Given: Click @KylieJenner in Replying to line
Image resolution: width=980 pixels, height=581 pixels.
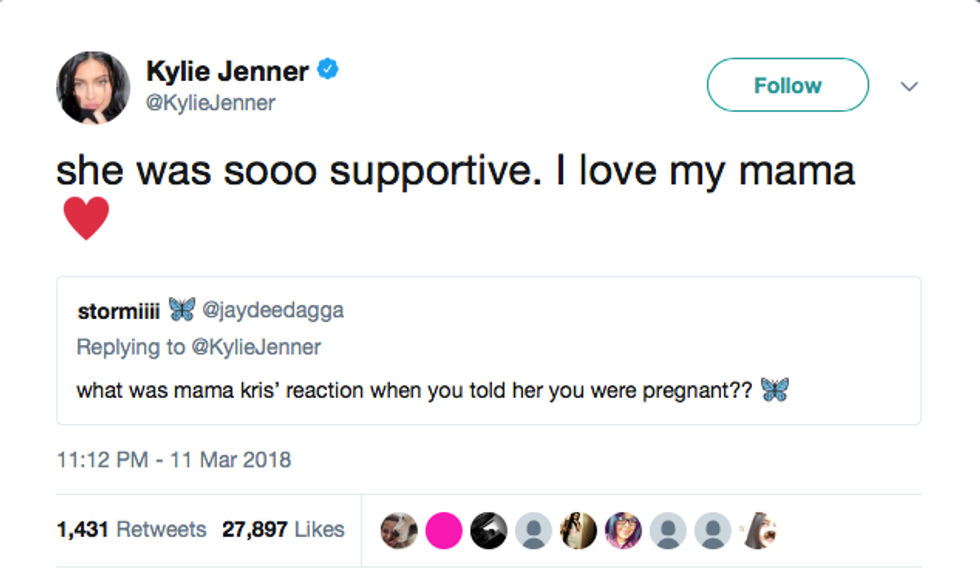Looking at the screenshot, I should pos(256,347).
